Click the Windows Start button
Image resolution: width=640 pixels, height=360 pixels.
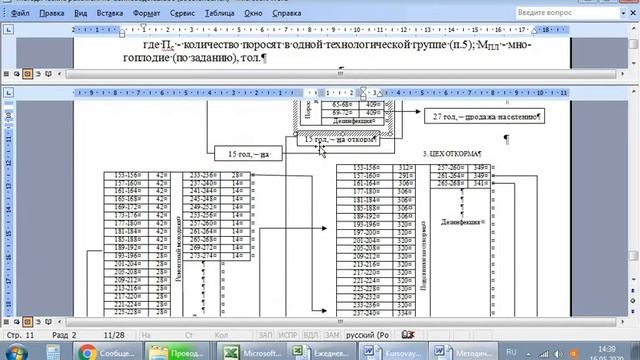point(16,352)
